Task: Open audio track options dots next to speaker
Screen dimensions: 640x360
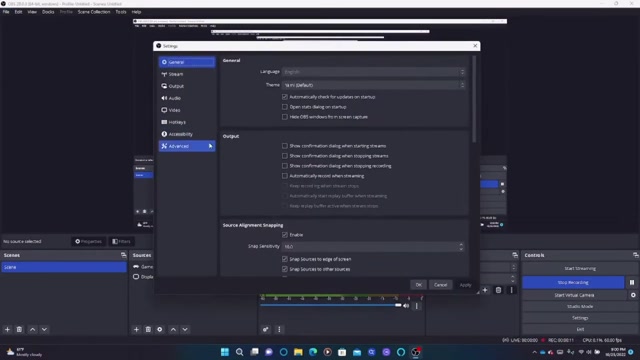Action: 416,306
